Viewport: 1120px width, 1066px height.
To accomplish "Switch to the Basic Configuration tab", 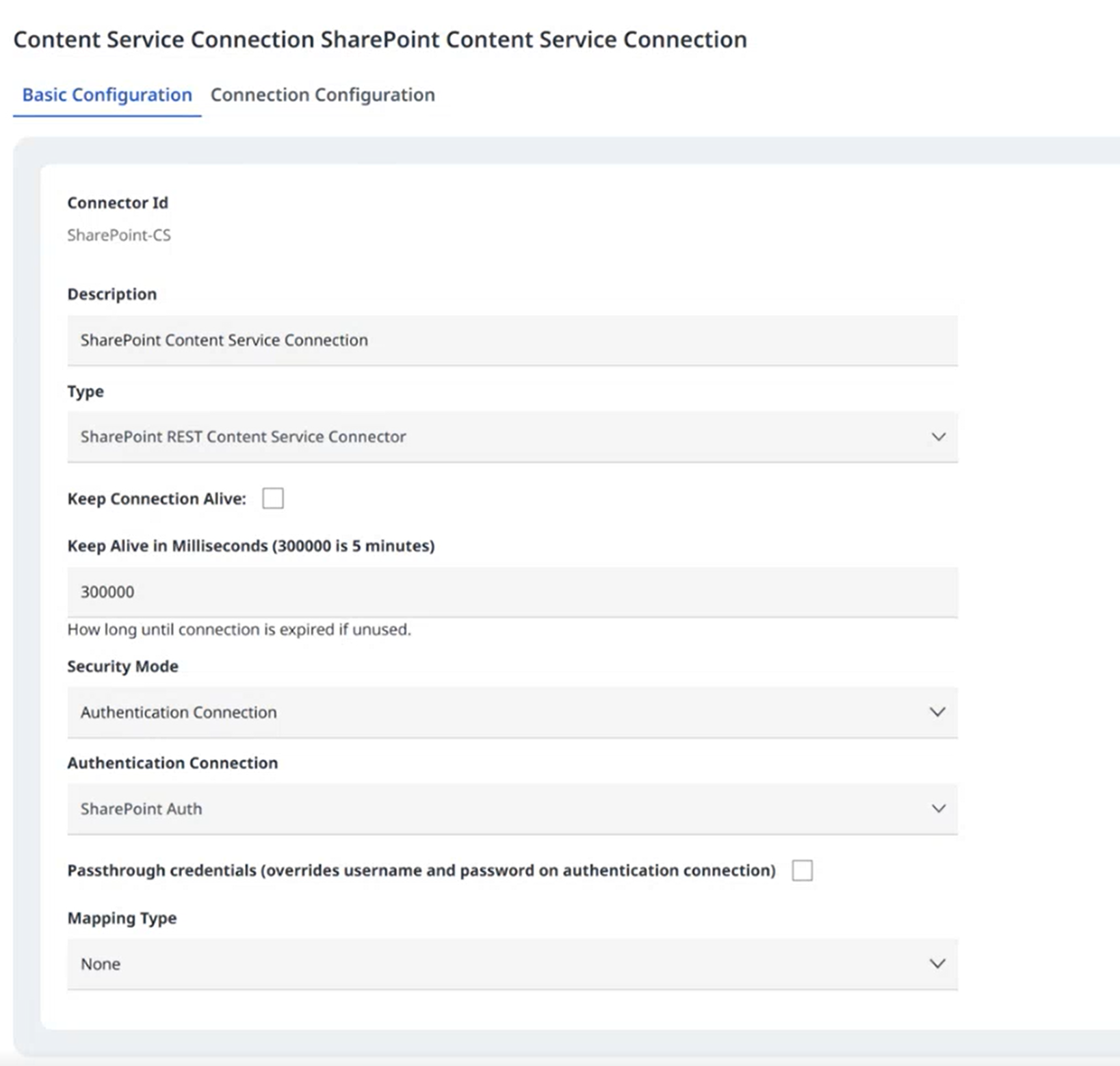I will tap(107, 95).
